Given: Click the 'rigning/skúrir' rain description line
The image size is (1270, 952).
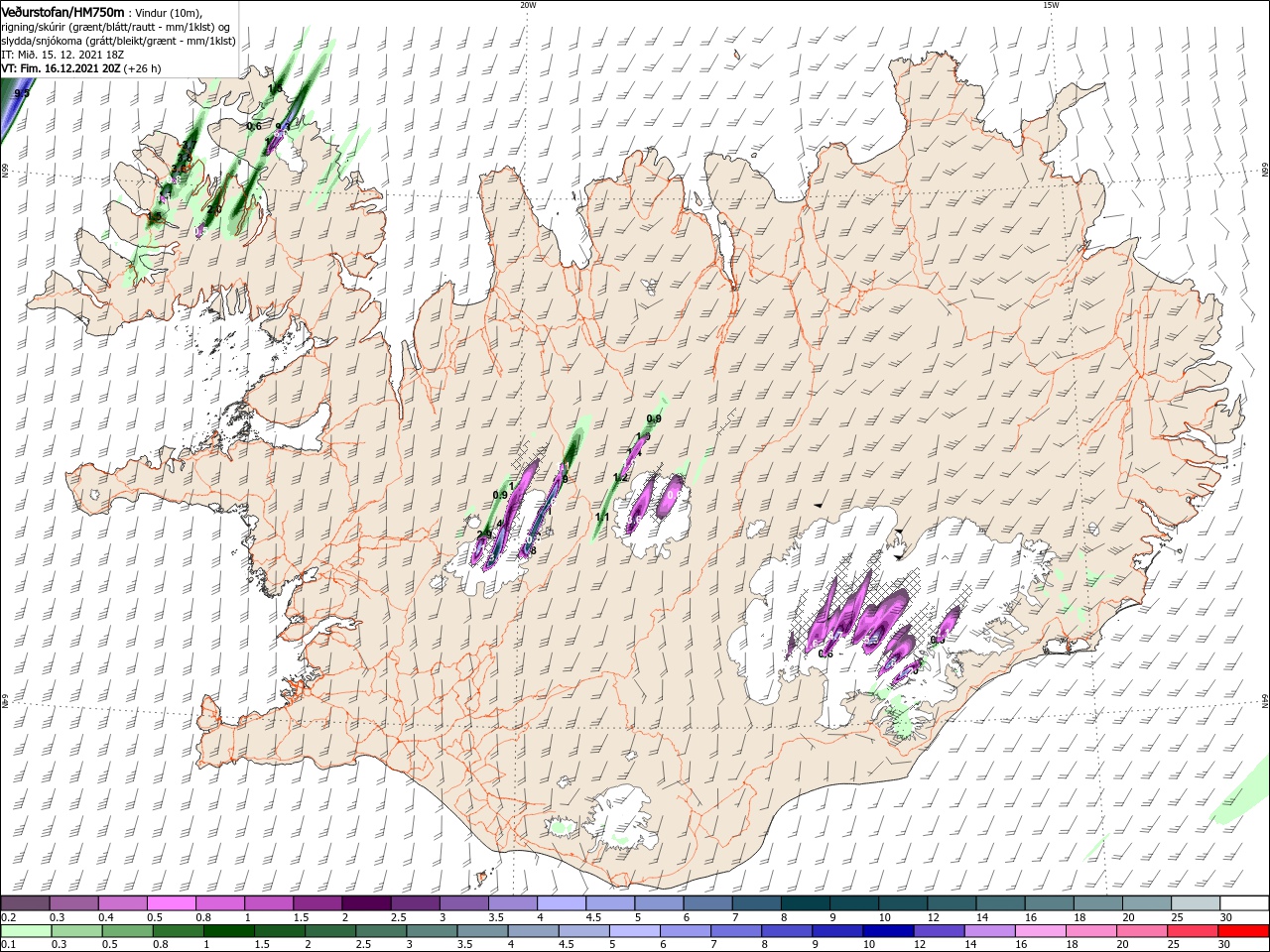Looking at the screenshot, I should coord(116,27).
